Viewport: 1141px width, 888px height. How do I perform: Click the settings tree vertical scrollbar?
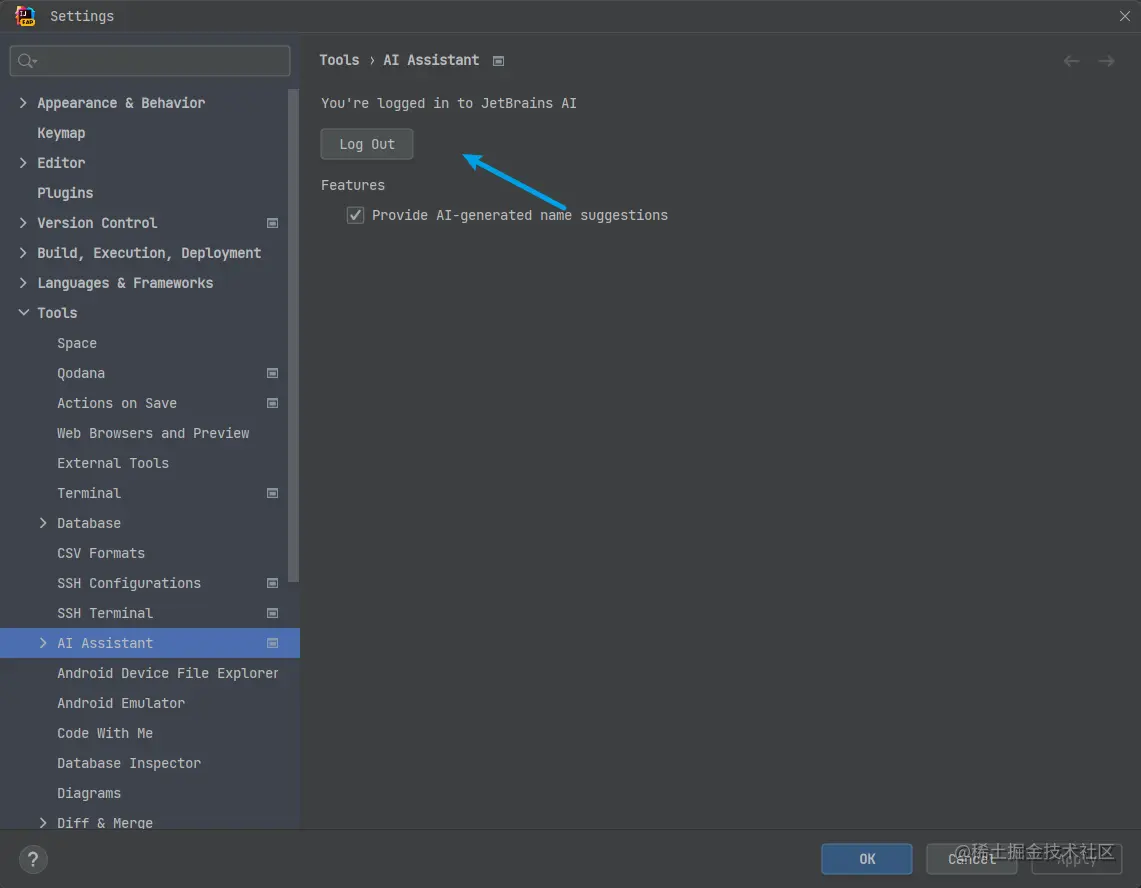(294, 336)
